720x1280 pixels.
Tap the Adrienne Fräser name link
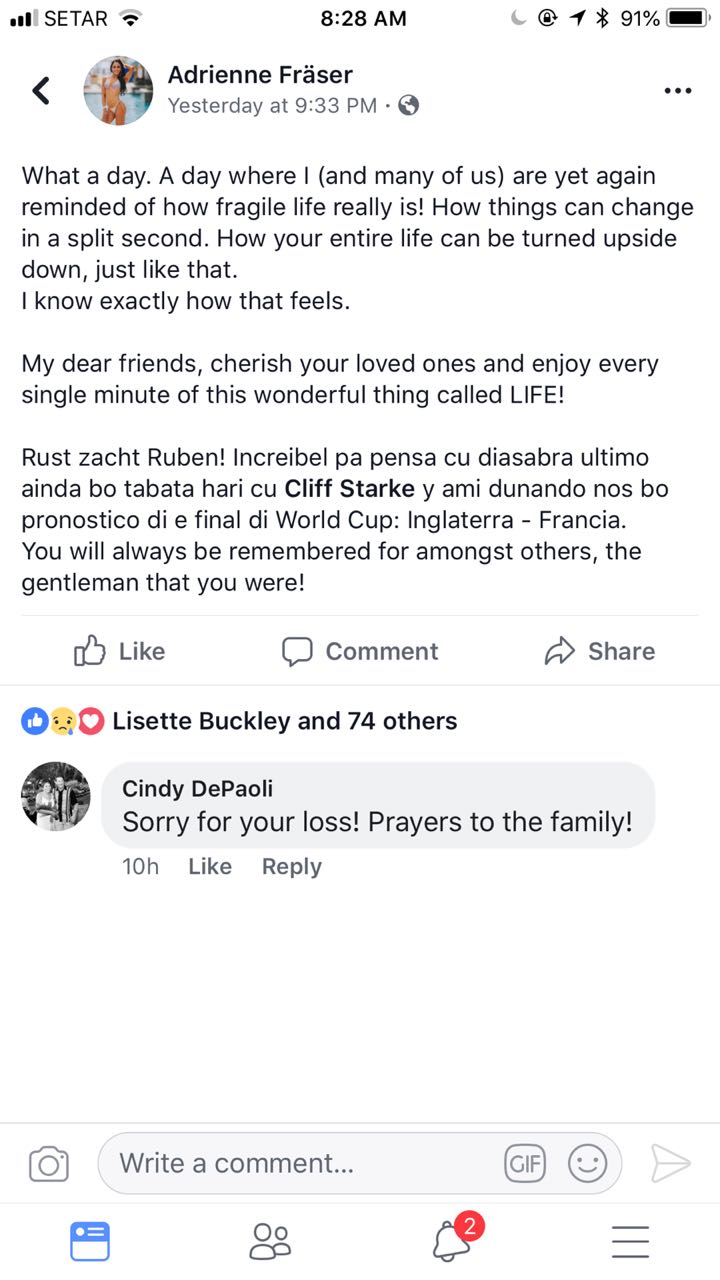pos(260,74)
